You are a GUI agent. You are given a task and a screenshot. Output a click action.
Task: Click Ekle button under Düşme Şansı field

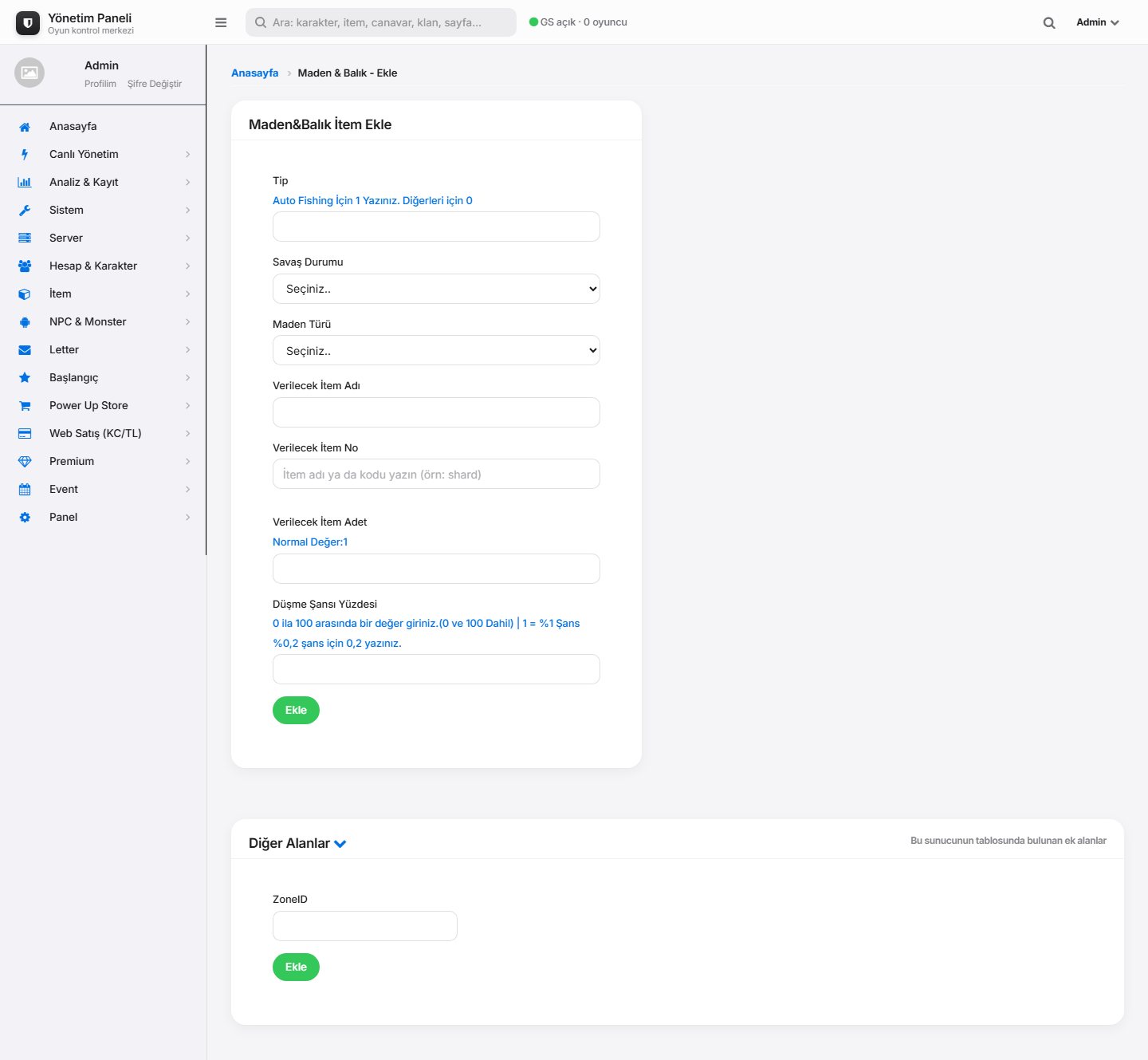pos(296,711)
